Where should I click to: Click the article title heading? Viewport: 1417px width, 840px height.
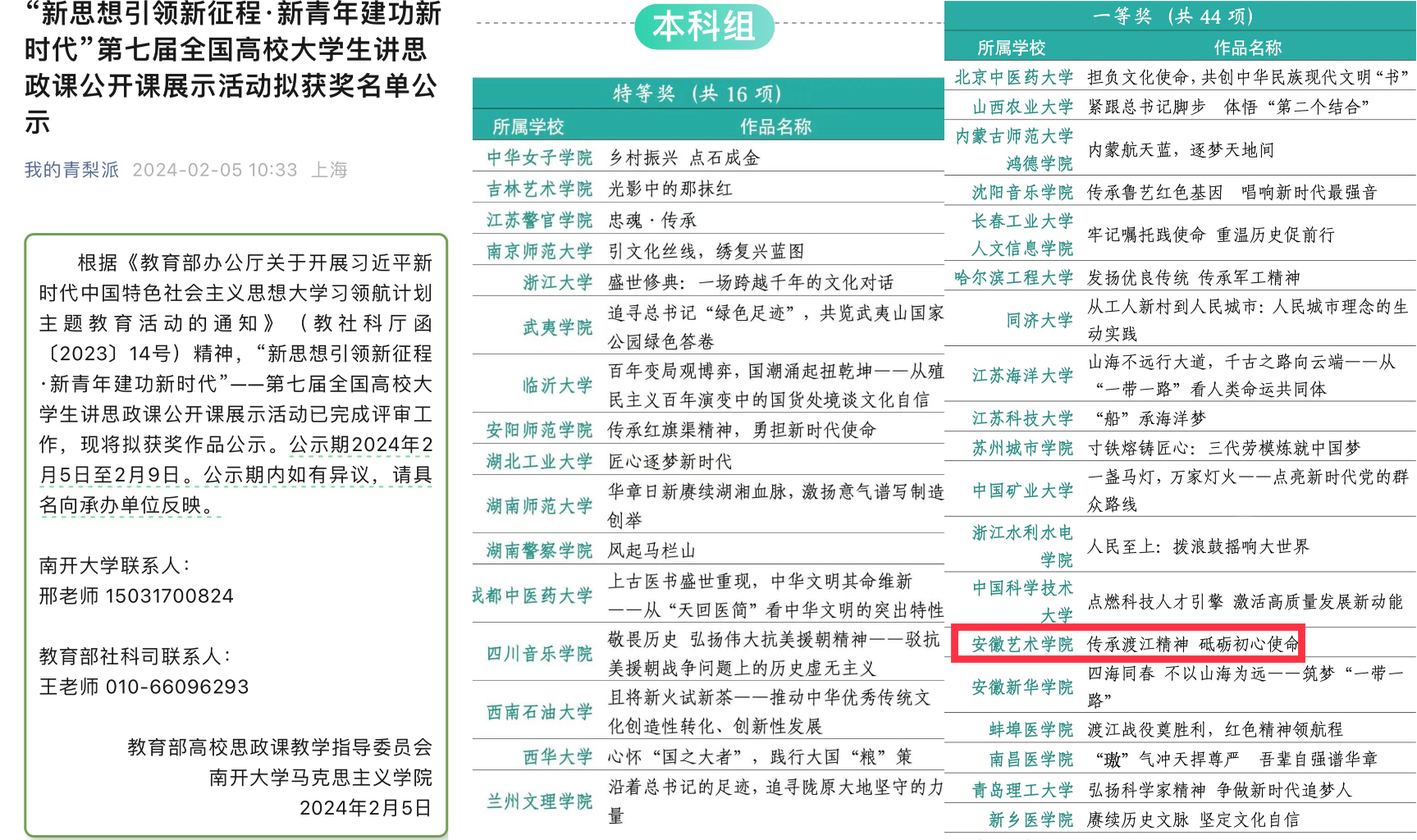tap(234, 67)
